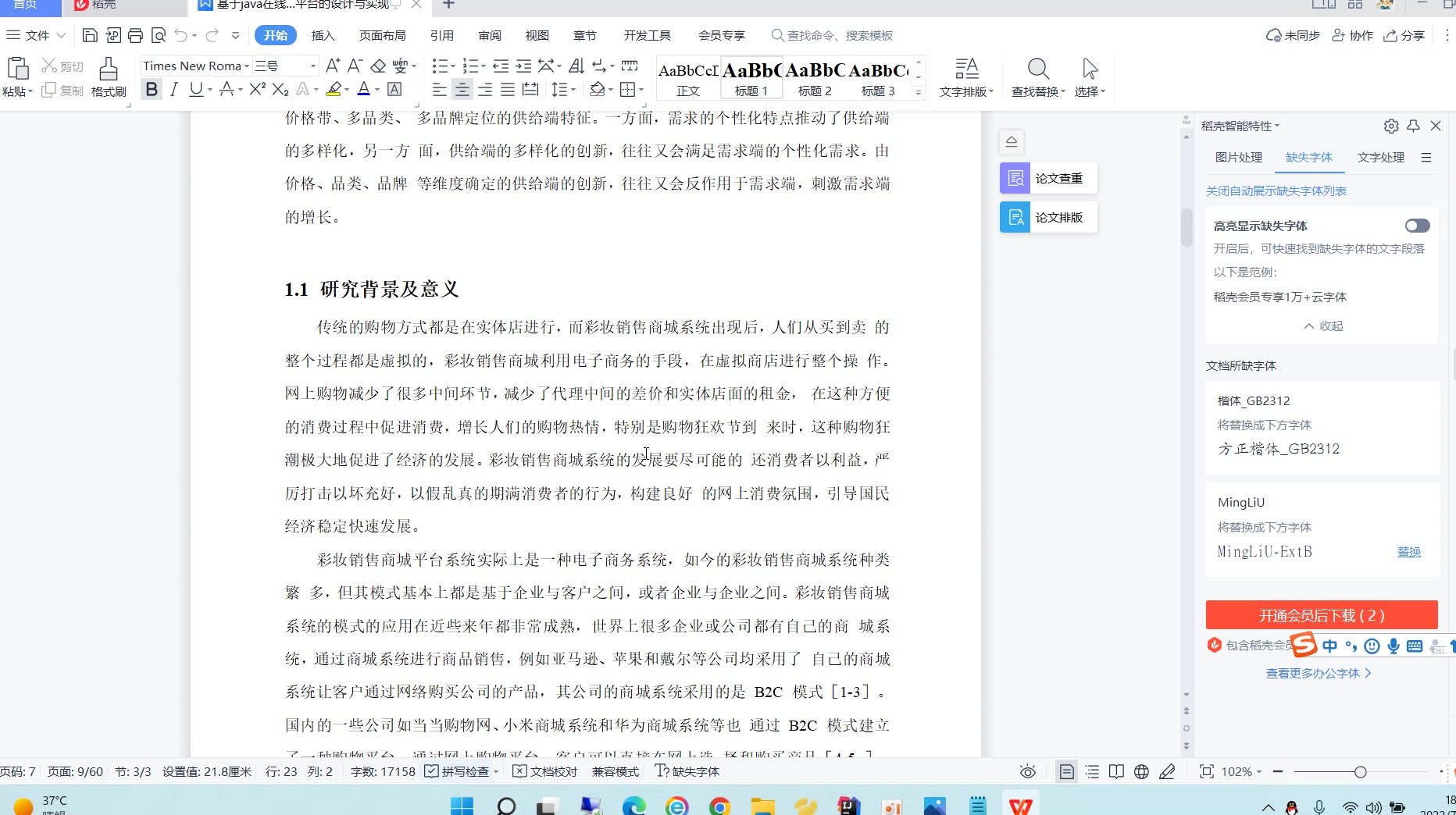Switch to the 文字处理 panel tab

click(1380, 157)
